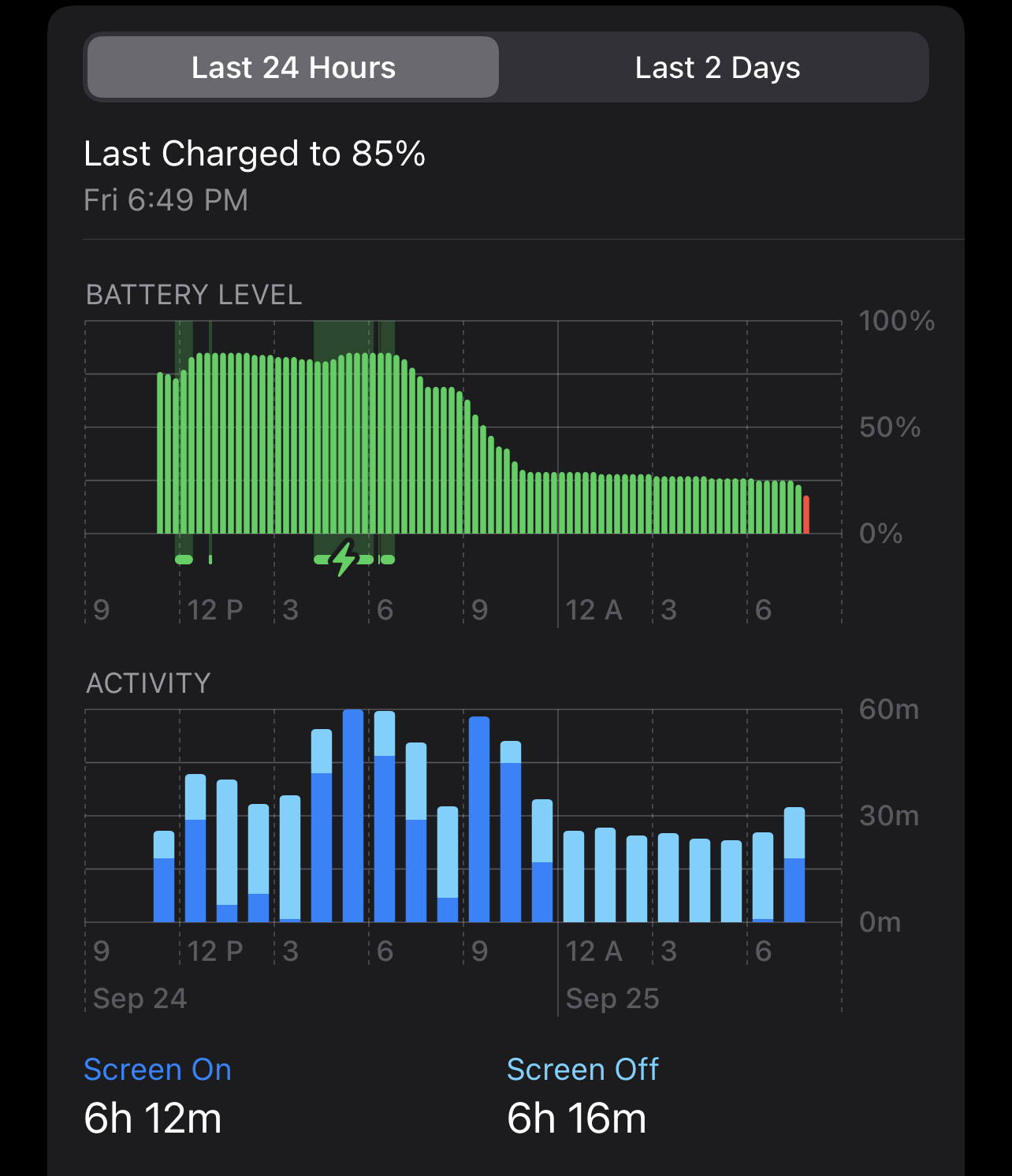This screenshot has height=1176, width=1012.
Task: Tap the BATTERY LEVEL section heading
Action: (194, 295)
